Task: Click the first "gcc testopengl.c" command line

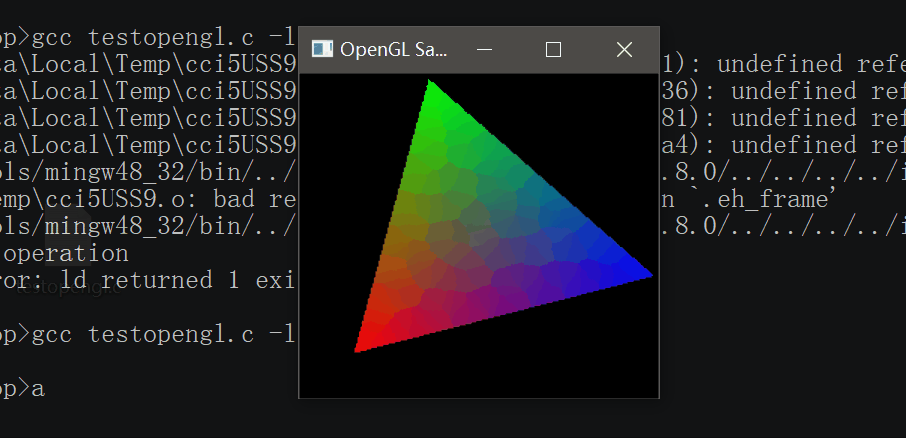Action: click(160, 38)
